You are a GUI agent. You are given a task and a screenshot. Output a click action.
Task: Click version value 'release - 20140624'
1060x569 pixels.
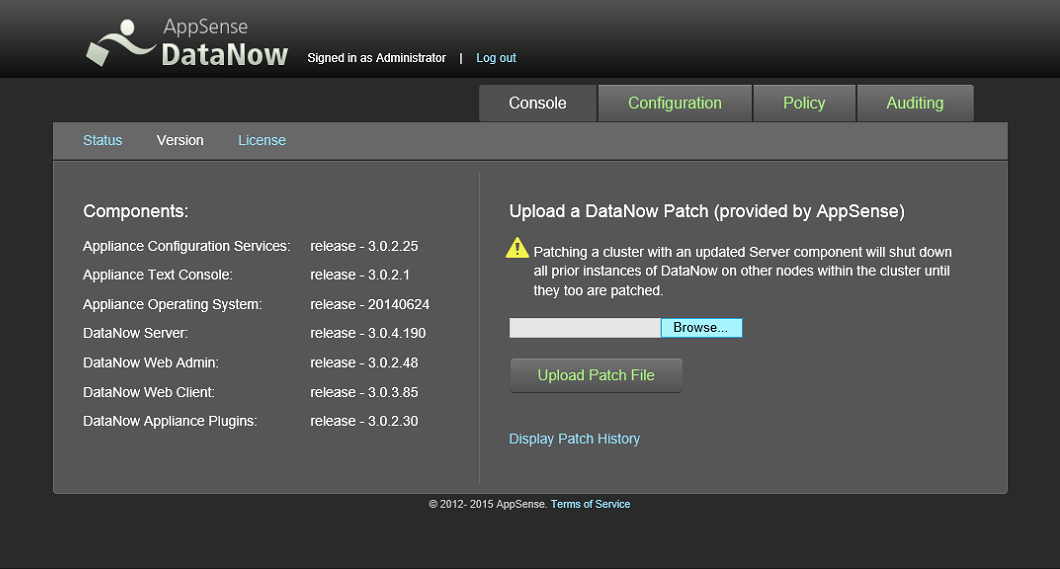tap(370, 305)
